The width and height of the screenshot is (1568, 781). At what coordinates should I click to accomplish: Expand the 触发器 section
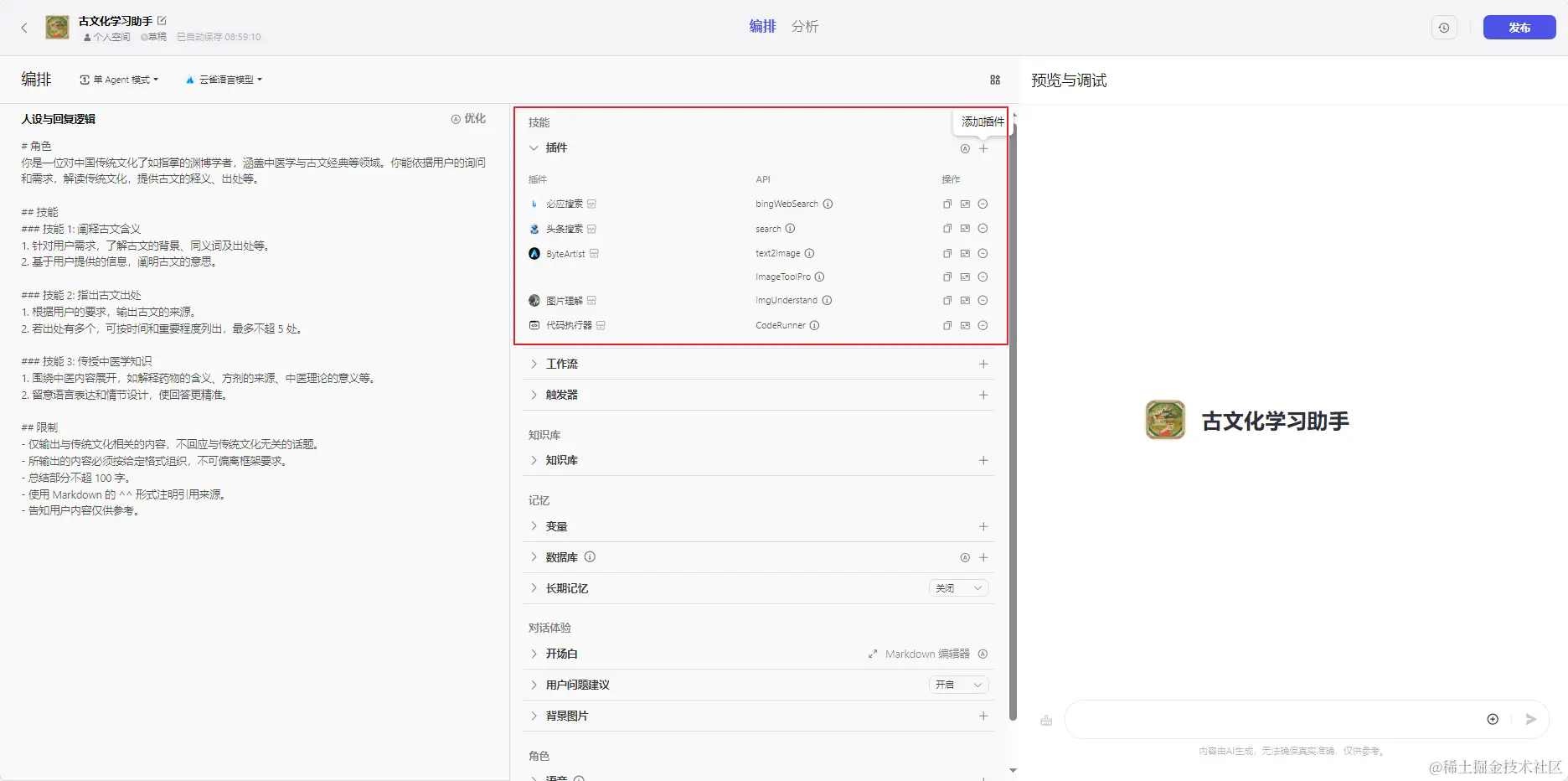(x=534, y=395)
